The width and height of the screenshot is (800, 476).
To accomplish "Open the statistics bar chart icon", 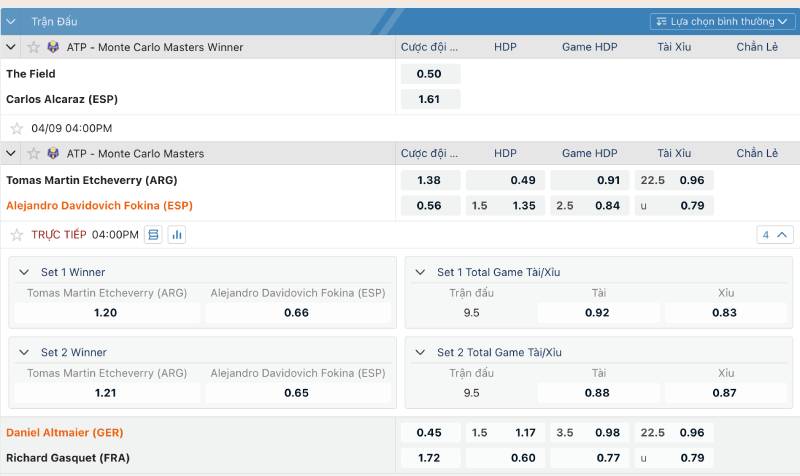I will (x=177, y=235).
